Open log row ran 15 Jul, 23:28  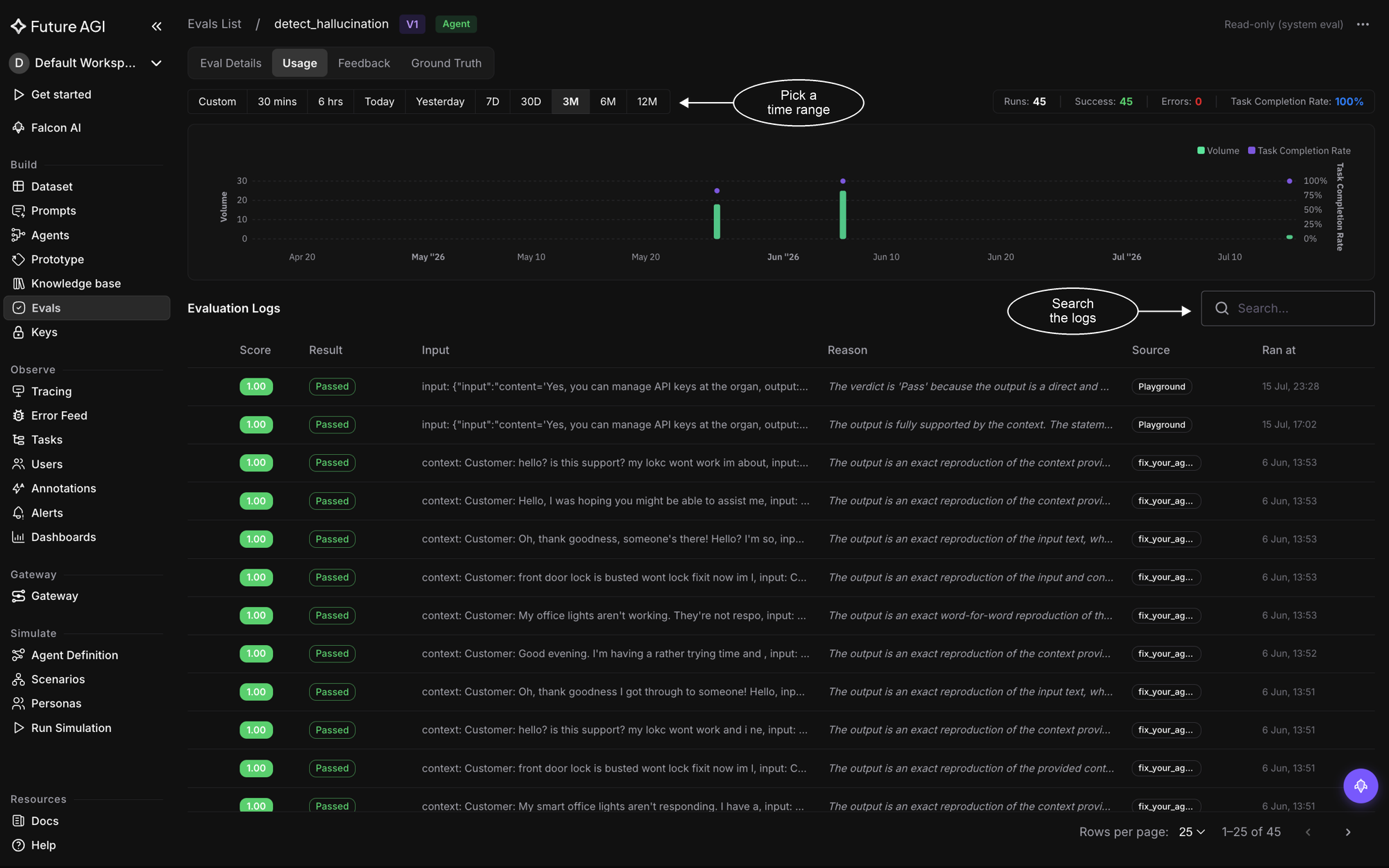[781, 387]
